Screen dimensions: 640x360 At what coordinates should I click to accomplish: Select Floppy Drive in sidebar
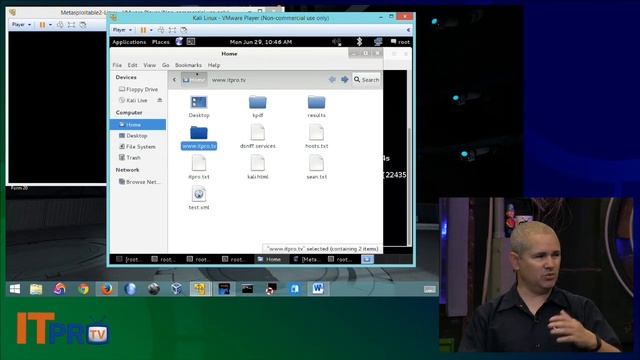[138, 89]
